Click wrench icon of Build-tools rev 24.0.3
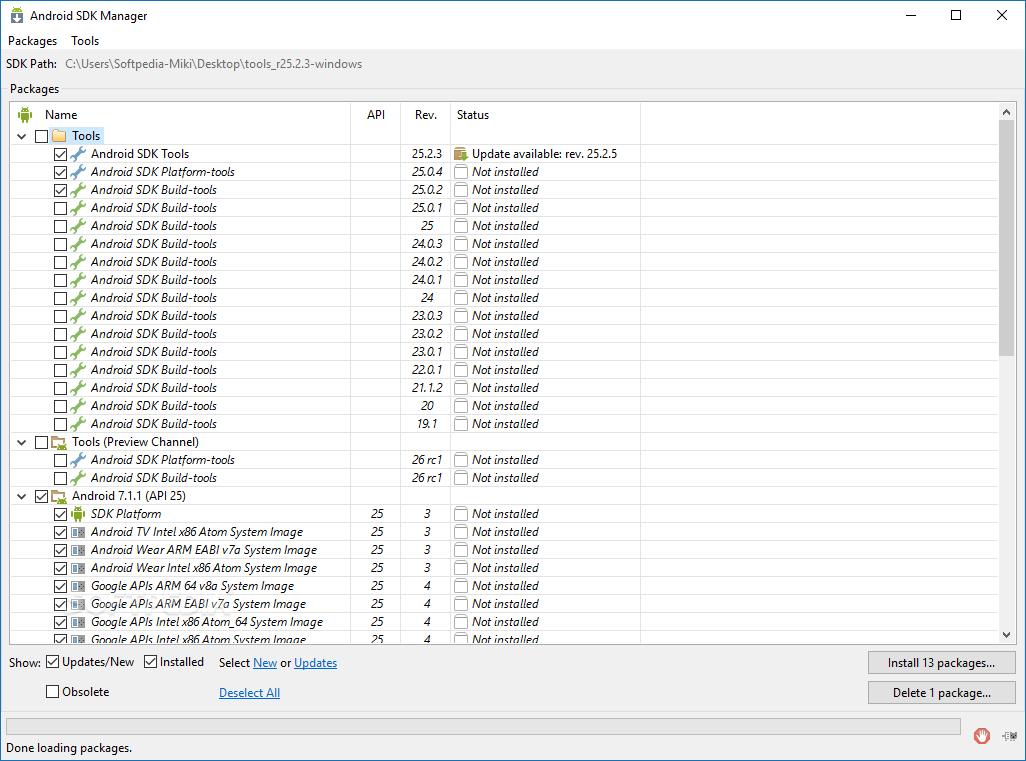Screen dimensions: 1026x761 point(78,244)
